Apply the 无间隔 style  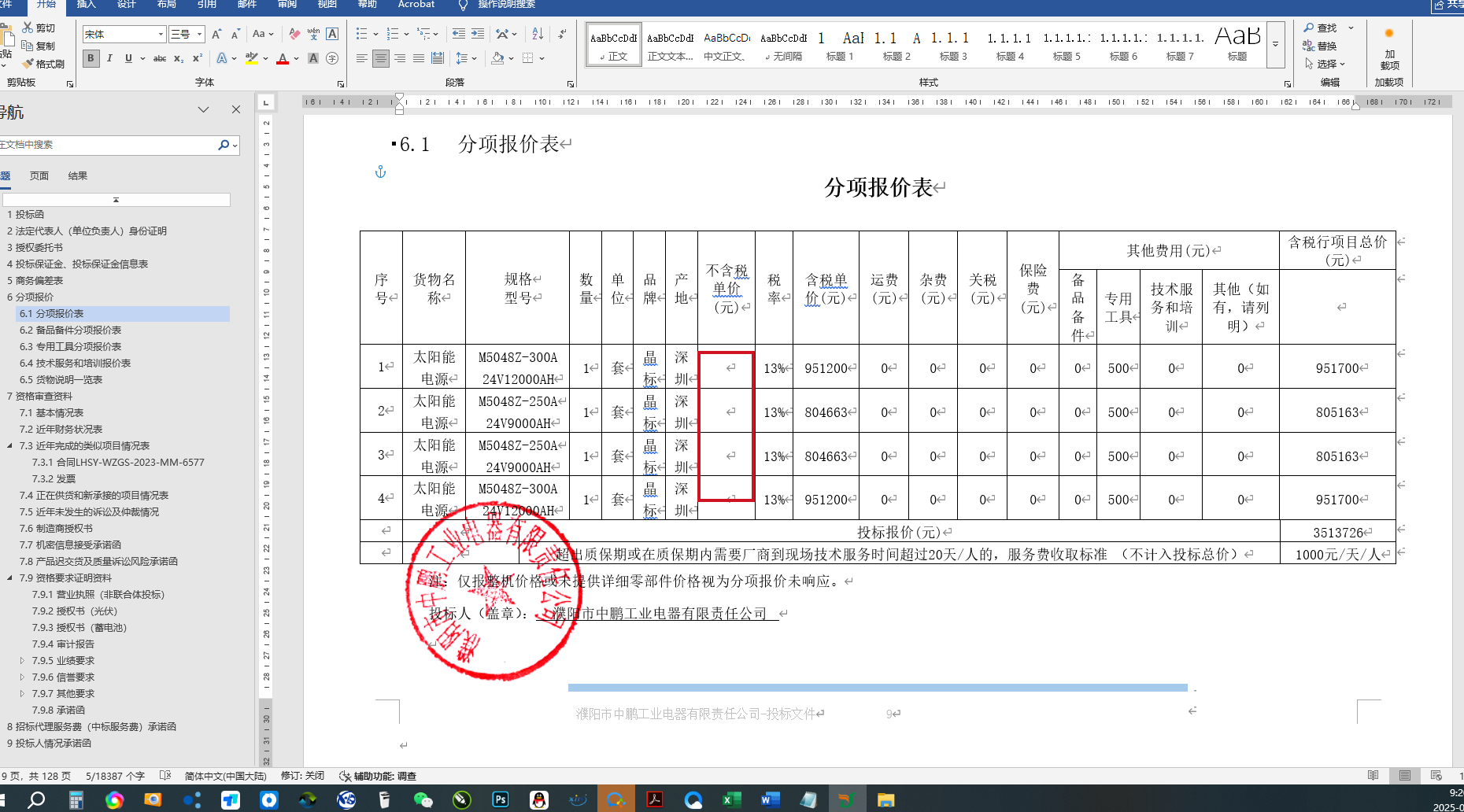pos(783,45)
